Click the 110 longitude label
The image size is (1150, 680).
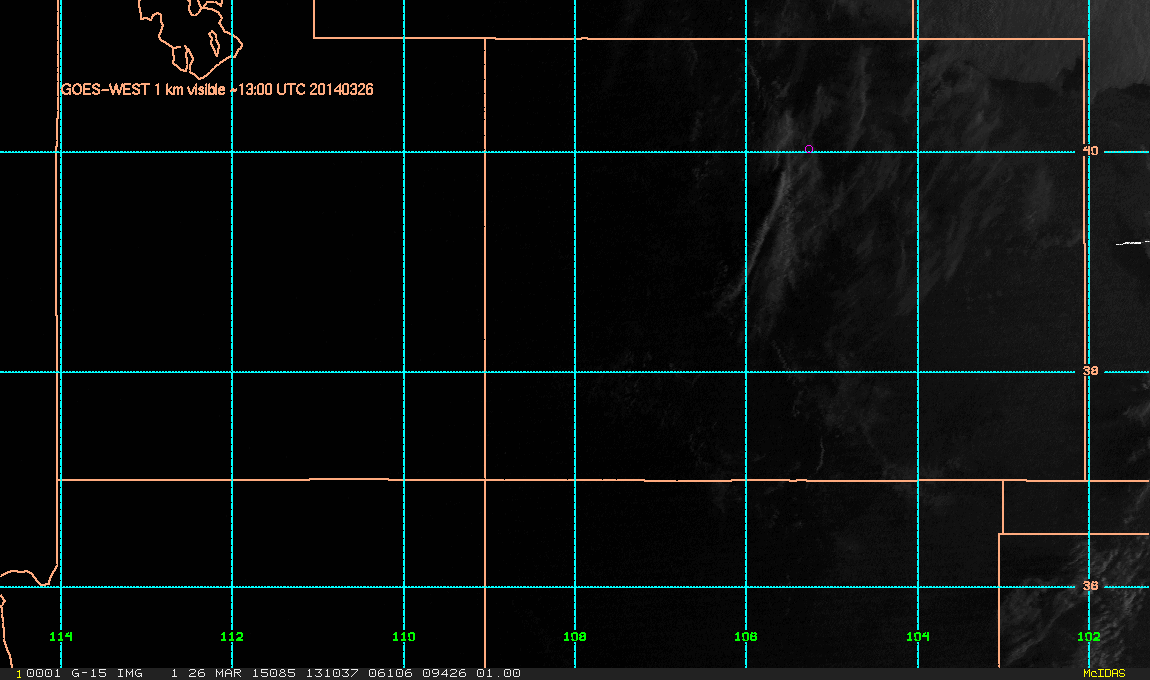(403, 636)
